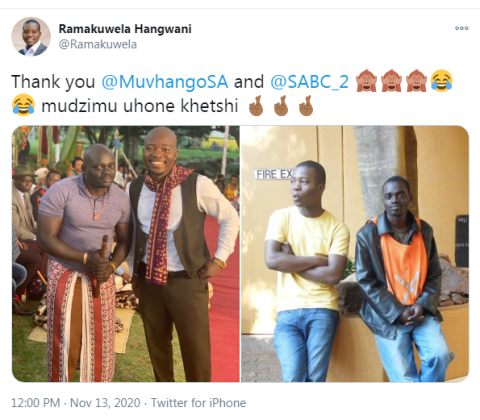Follow the @SABC_2 mention link
This screenshot has width=480, height=420.
pos(309,82)
